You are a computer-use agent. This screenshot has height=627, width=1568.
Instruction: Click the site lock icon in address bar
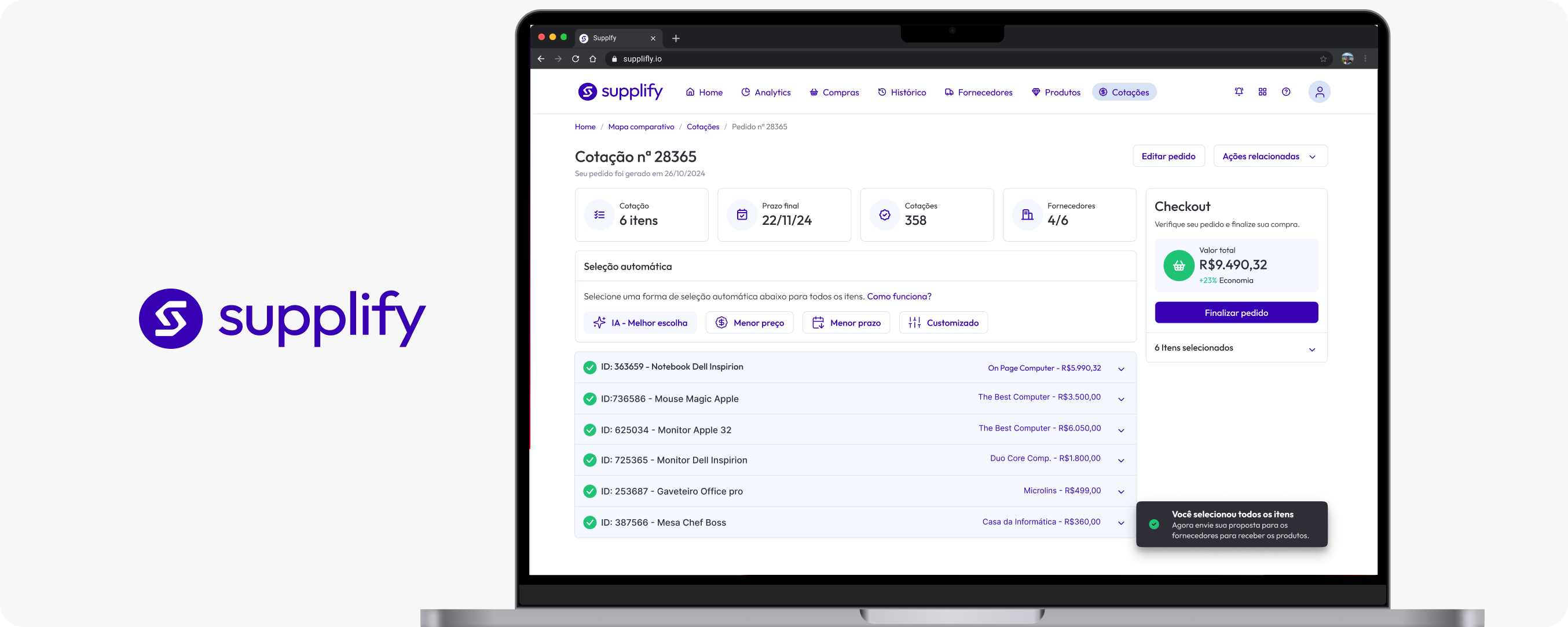(614, 59)
